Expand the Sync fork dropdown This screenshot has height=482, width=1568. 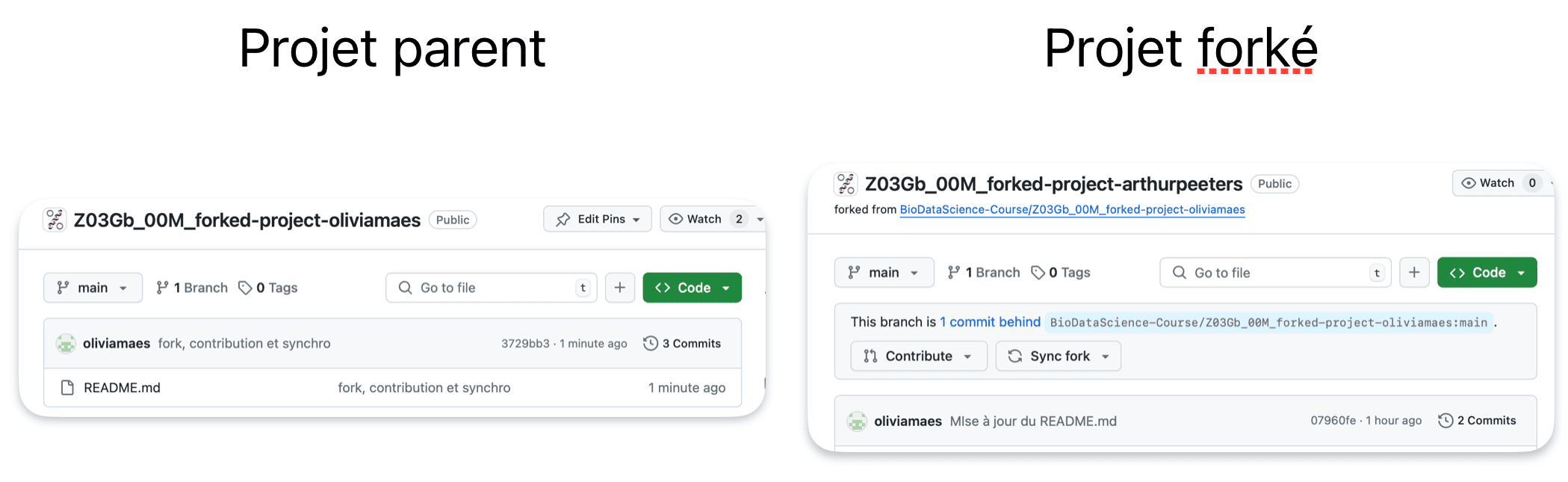1058,356
